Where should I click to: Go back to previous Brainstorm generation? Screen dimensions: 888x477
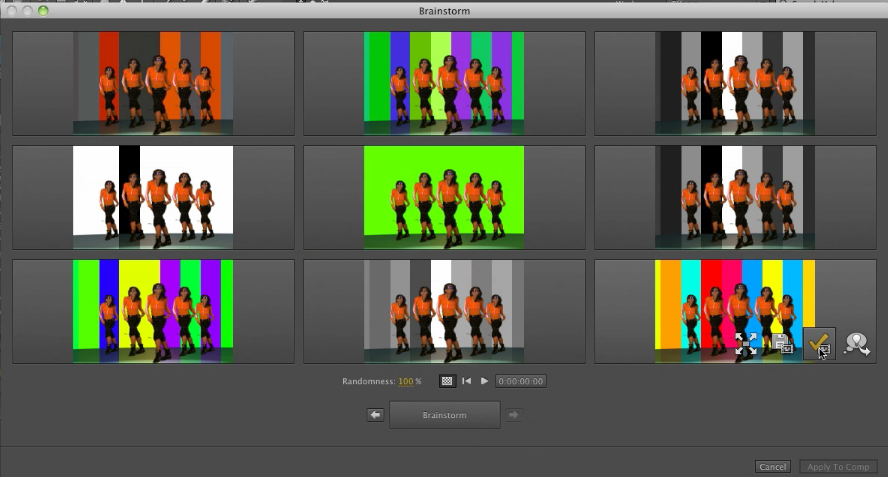click(375, 415)
